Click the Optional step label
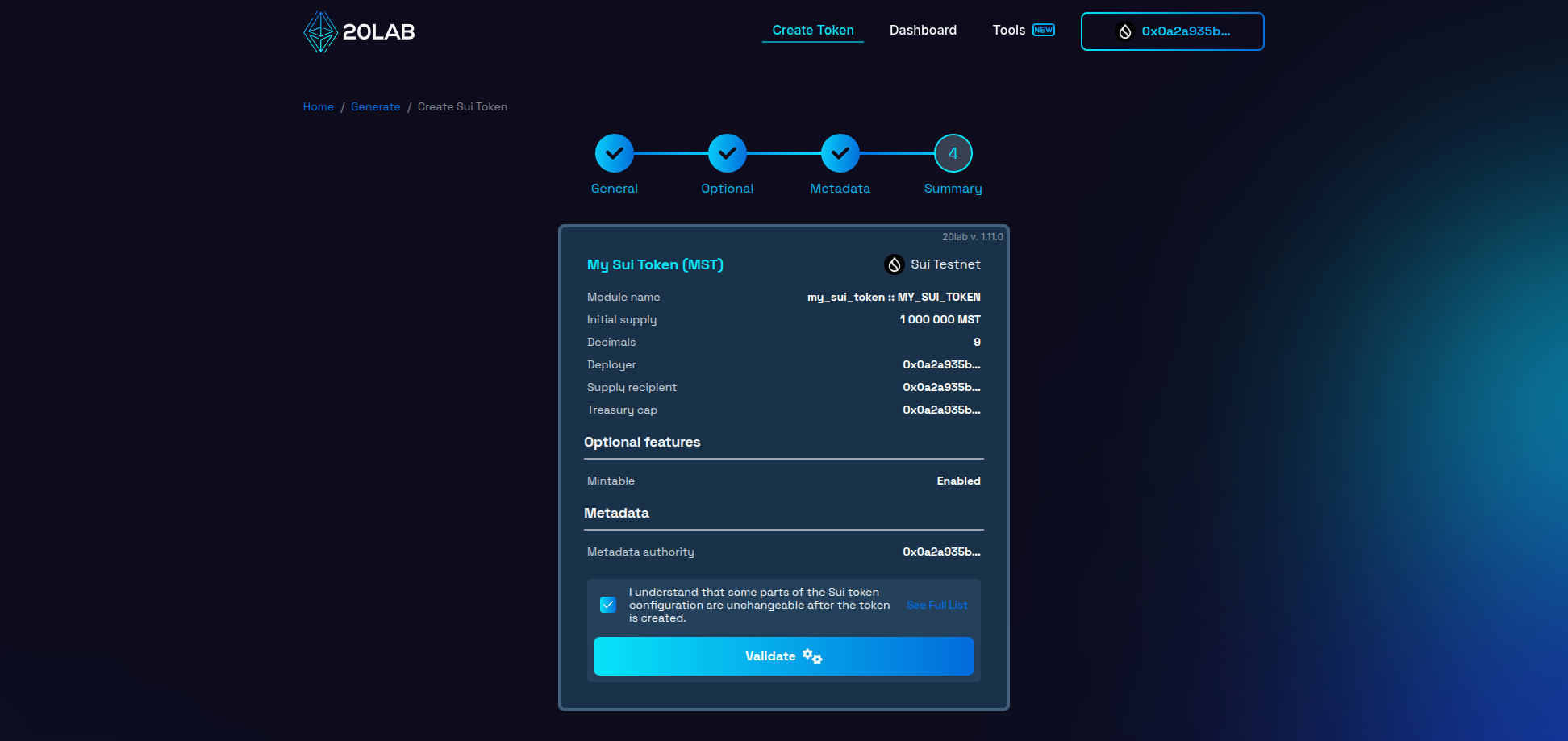 [x=728, y=189]
